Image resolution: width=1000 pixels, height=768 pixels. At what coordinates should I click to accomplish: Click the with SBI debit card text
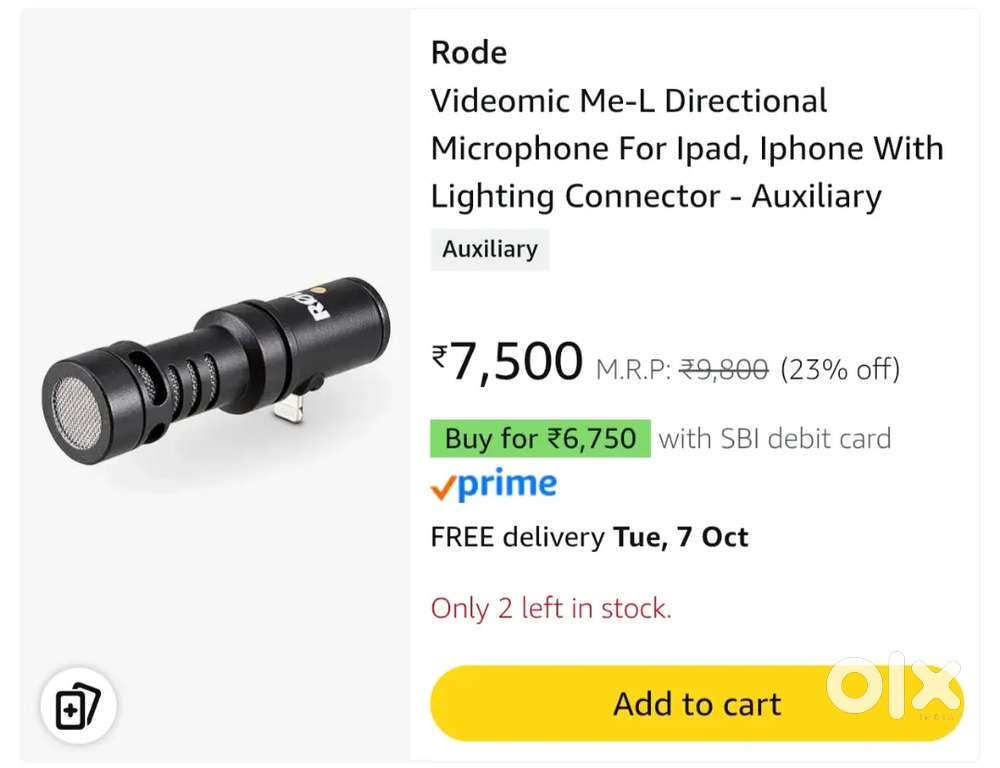774,438
